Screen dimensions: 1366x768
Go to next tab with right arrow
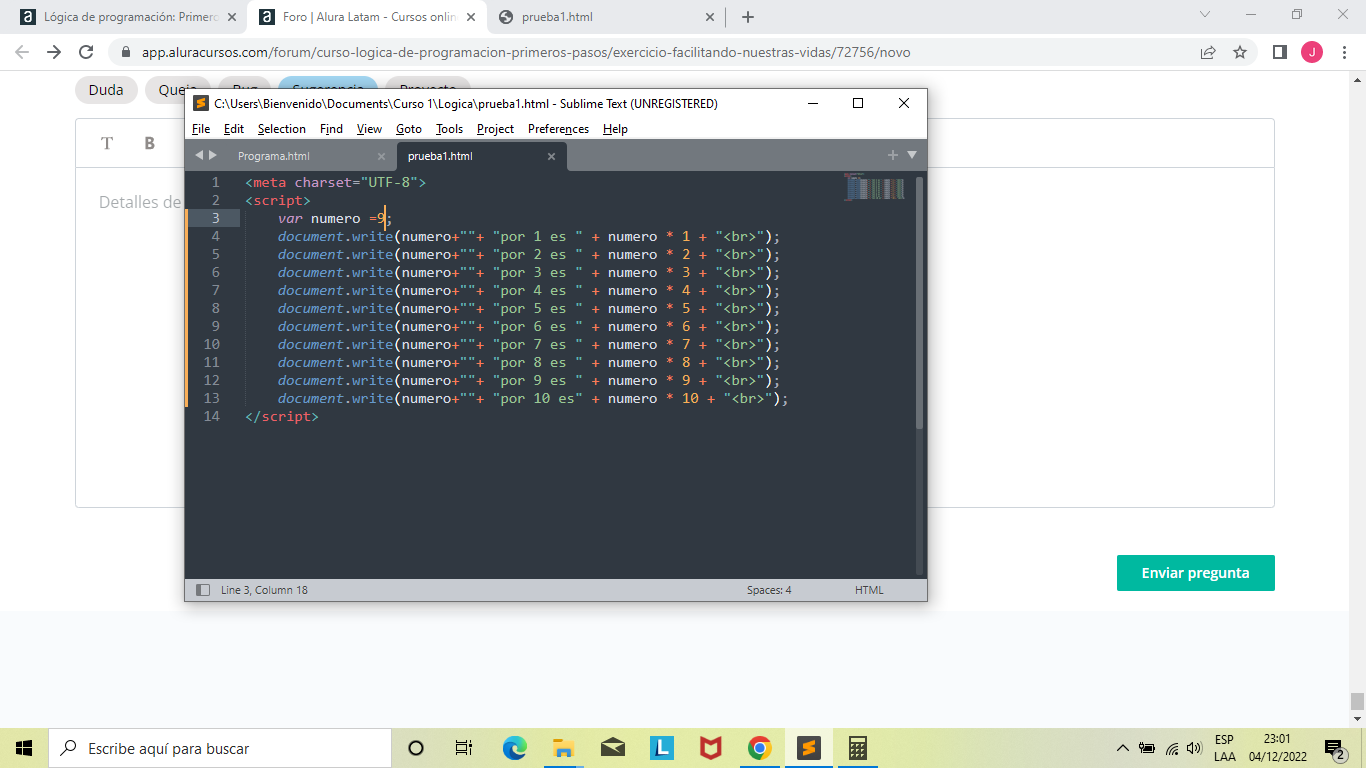coord(212,155)
